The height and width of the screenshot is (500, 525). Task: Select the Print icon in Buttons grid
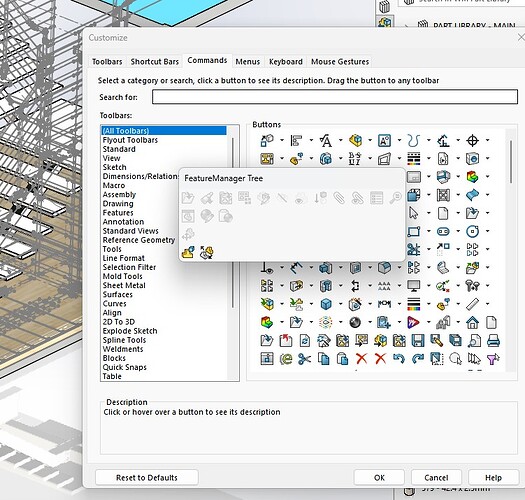click(x=493, y=341)
